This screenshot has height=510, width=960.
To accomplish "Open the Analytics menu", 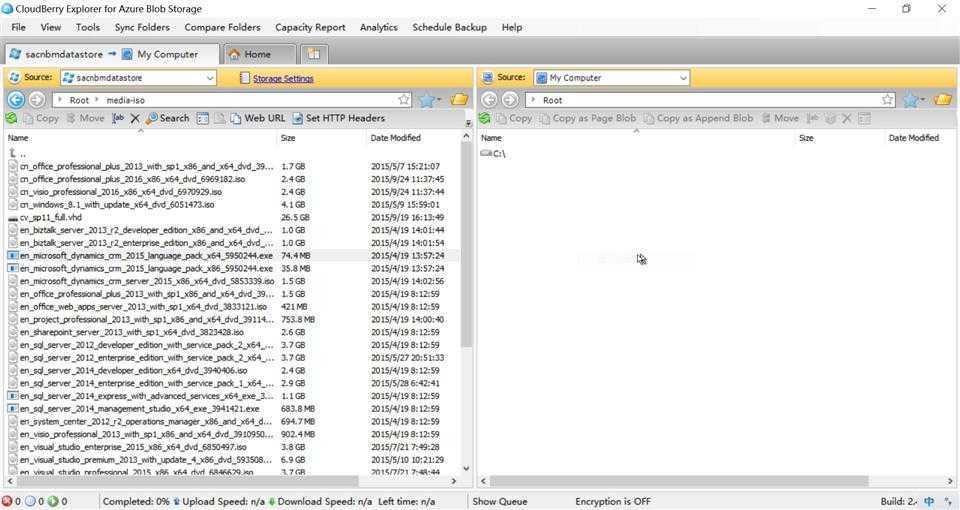I will pyautogui.click(x=378, y=27).
